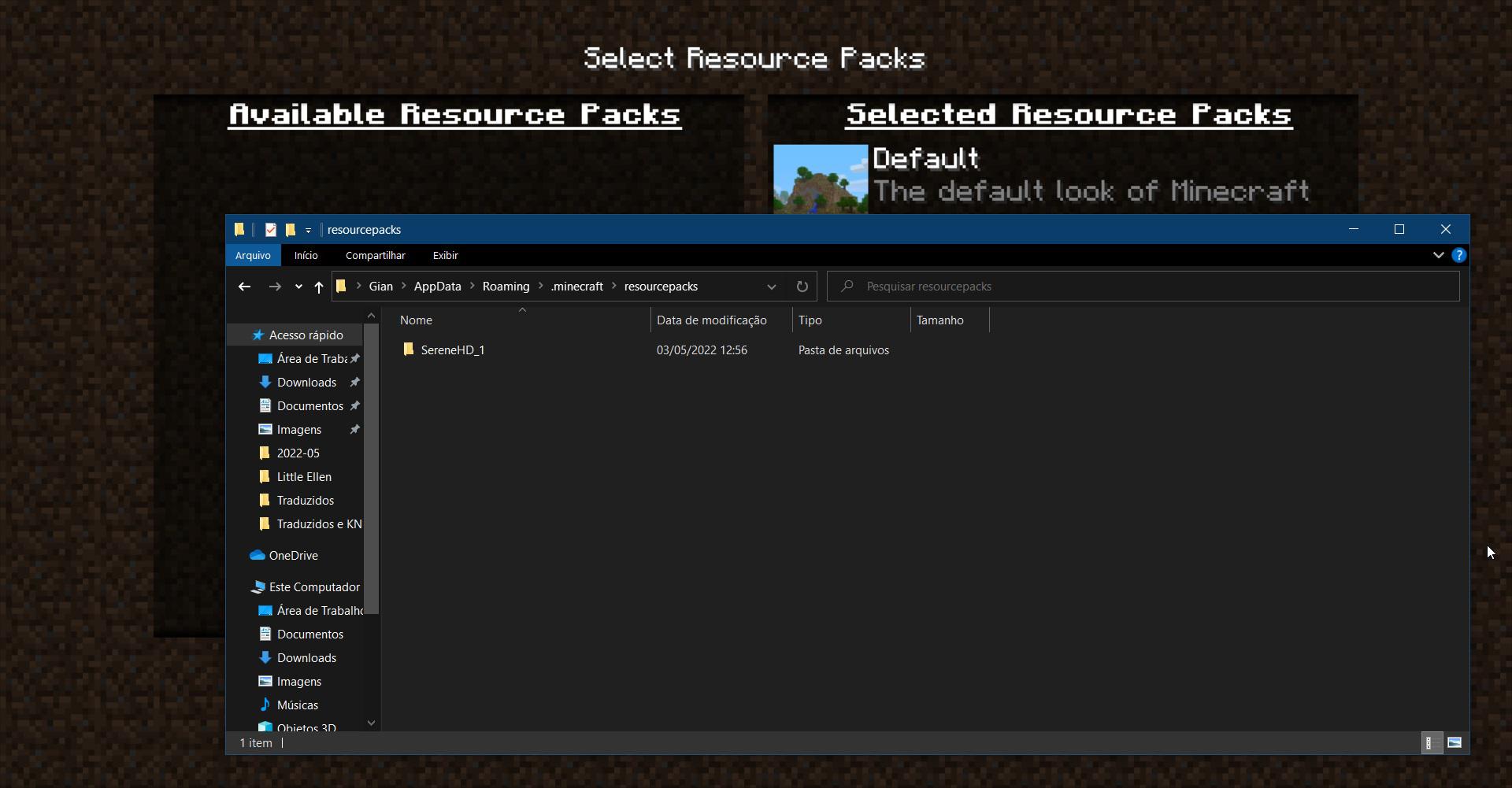Viewport: 1512px width, 788px height.
Task: Switch to large icons view layout
Action: [x=1454, y=742]
